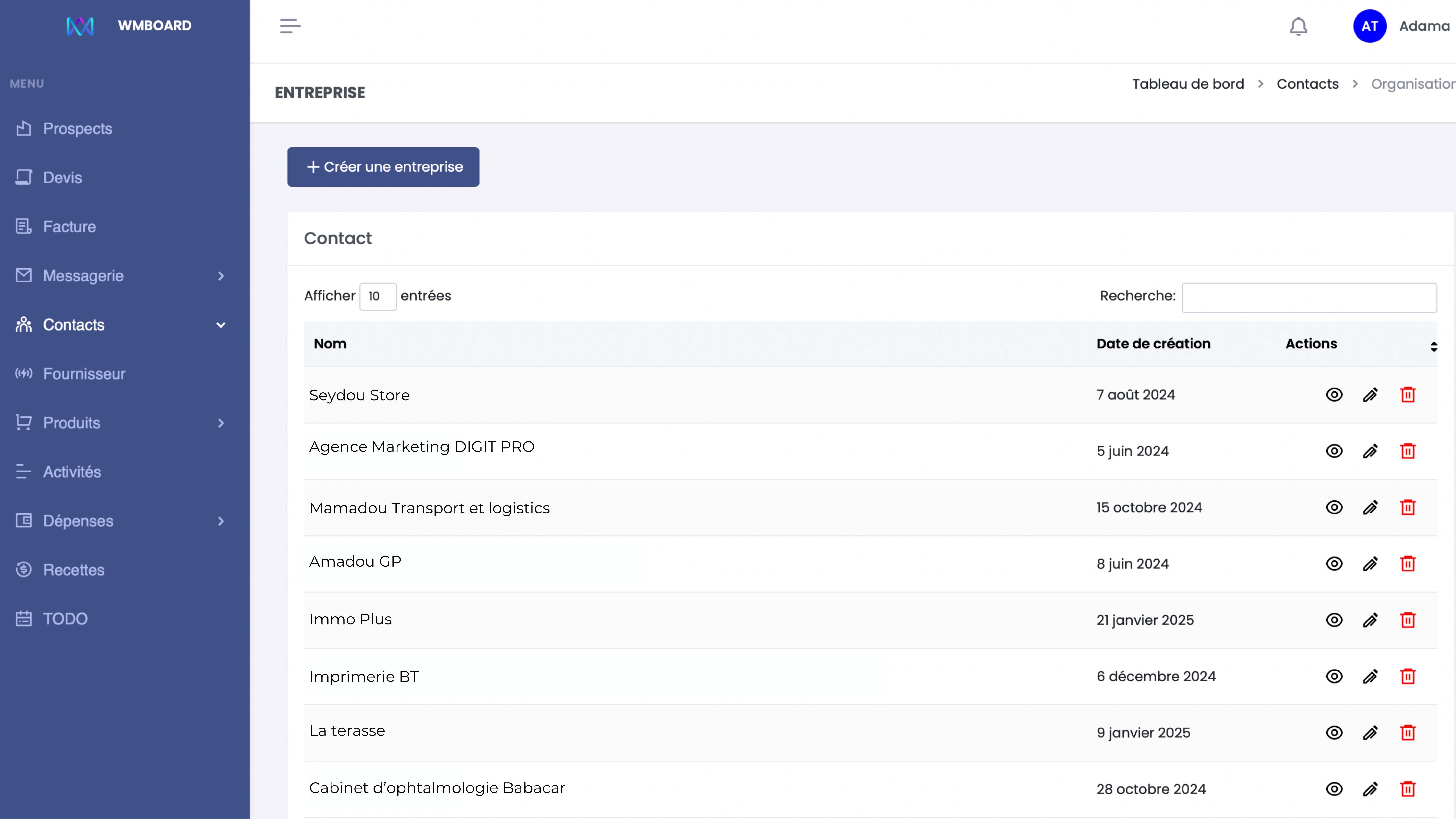View Cabinet d'ophtalmologie Babacar eye icon
This screenshot has height=819, width=1456.
1334,789
